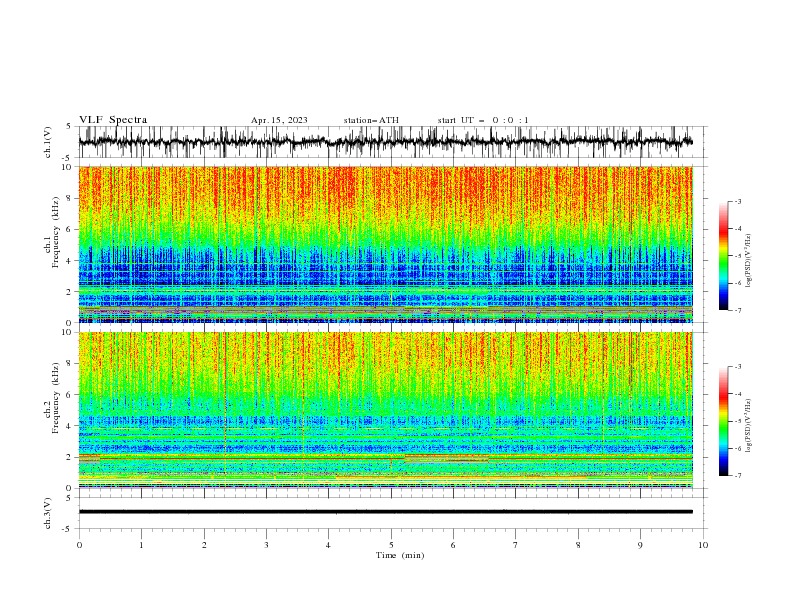Click the "6" kHz tick on ch.1 spectrogram

[71, 229]
